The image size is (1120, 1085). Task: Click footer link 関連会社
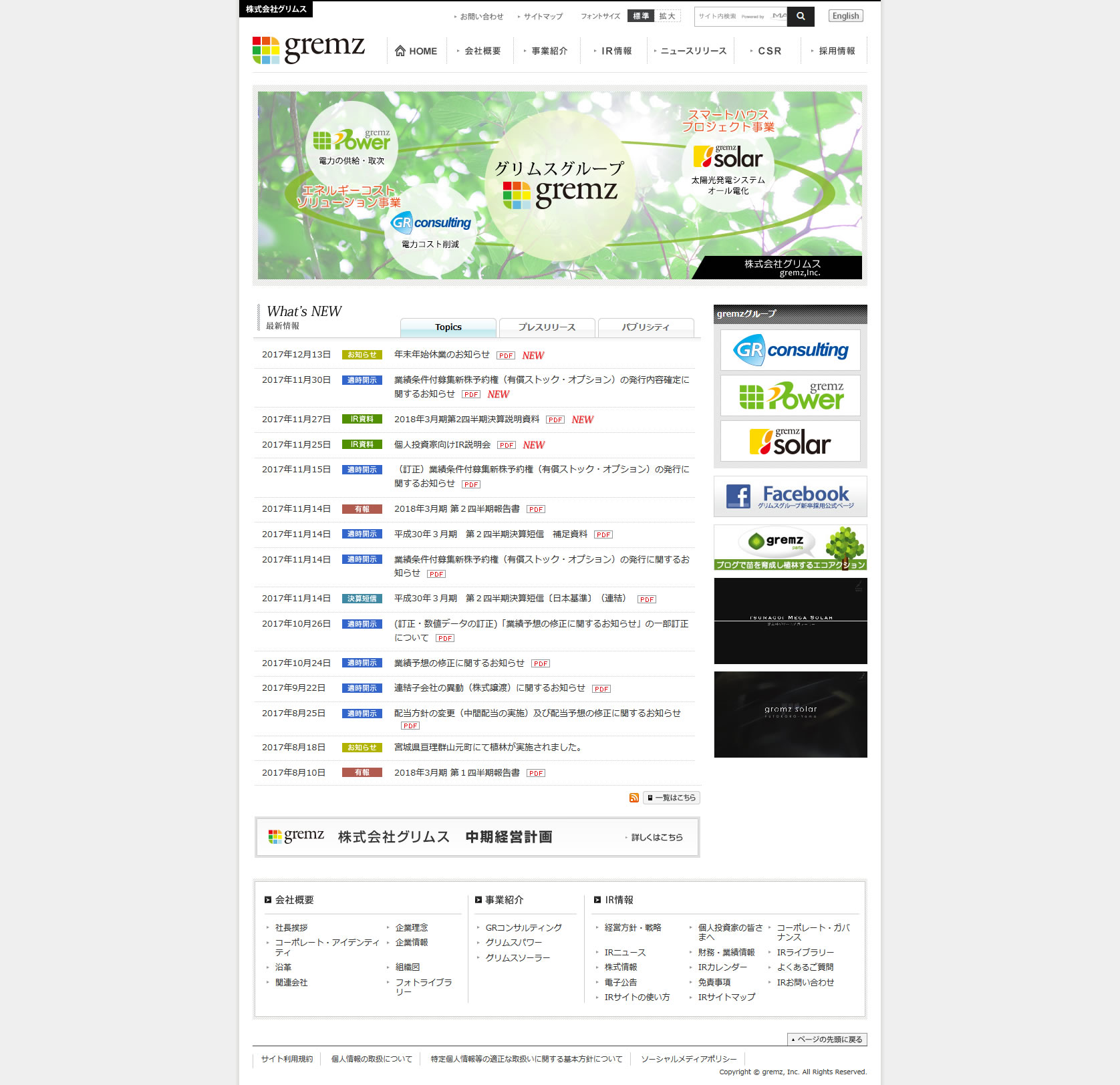click(x=291, y=983)
